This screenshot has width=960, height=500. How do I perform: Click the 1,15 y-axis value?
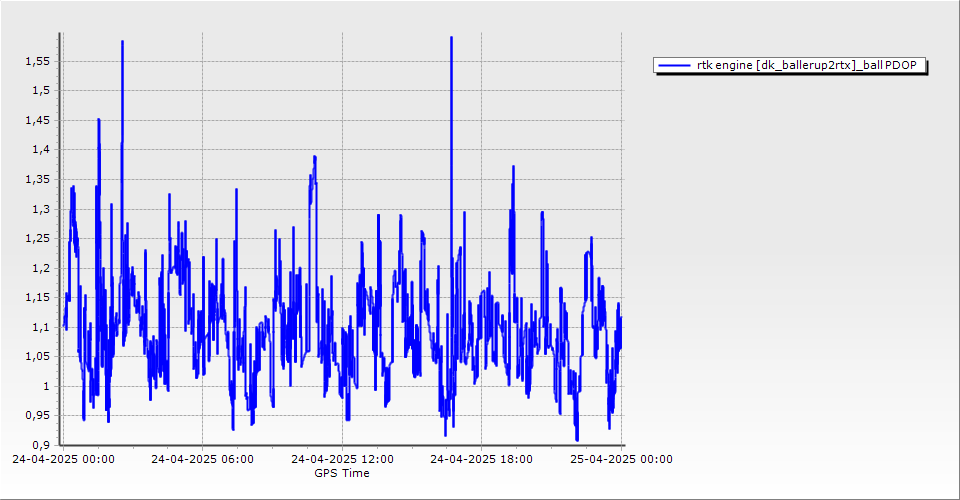click(x=37, y=297)
